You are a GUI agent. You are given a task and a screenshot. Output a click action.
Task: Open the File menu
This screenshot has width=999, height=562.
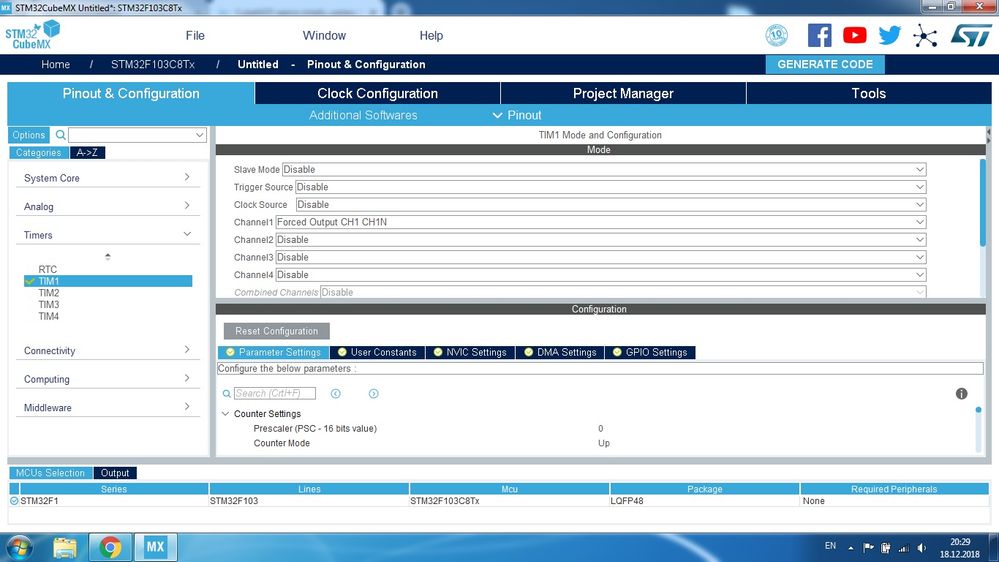coord(195,36)
